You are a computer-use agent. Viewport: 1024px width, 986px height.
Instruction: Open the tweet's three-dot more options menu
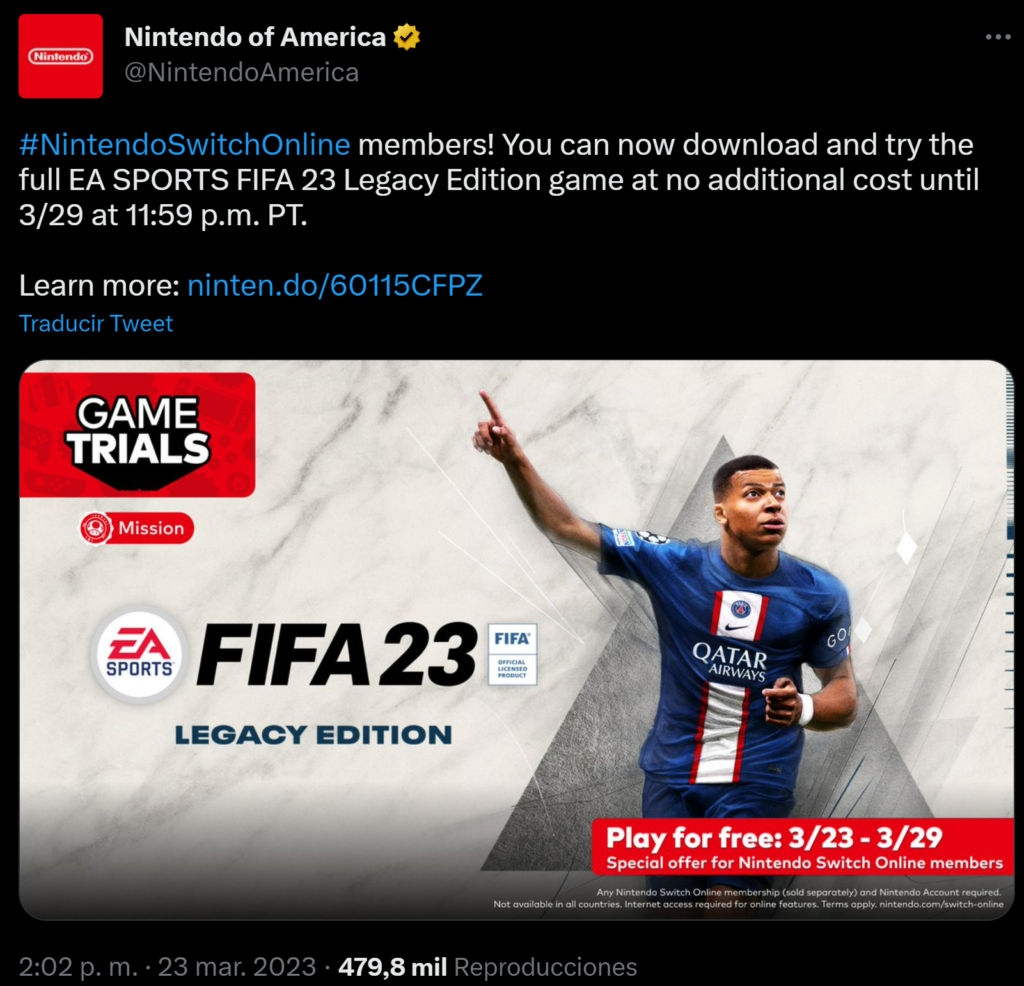[998, 37]
